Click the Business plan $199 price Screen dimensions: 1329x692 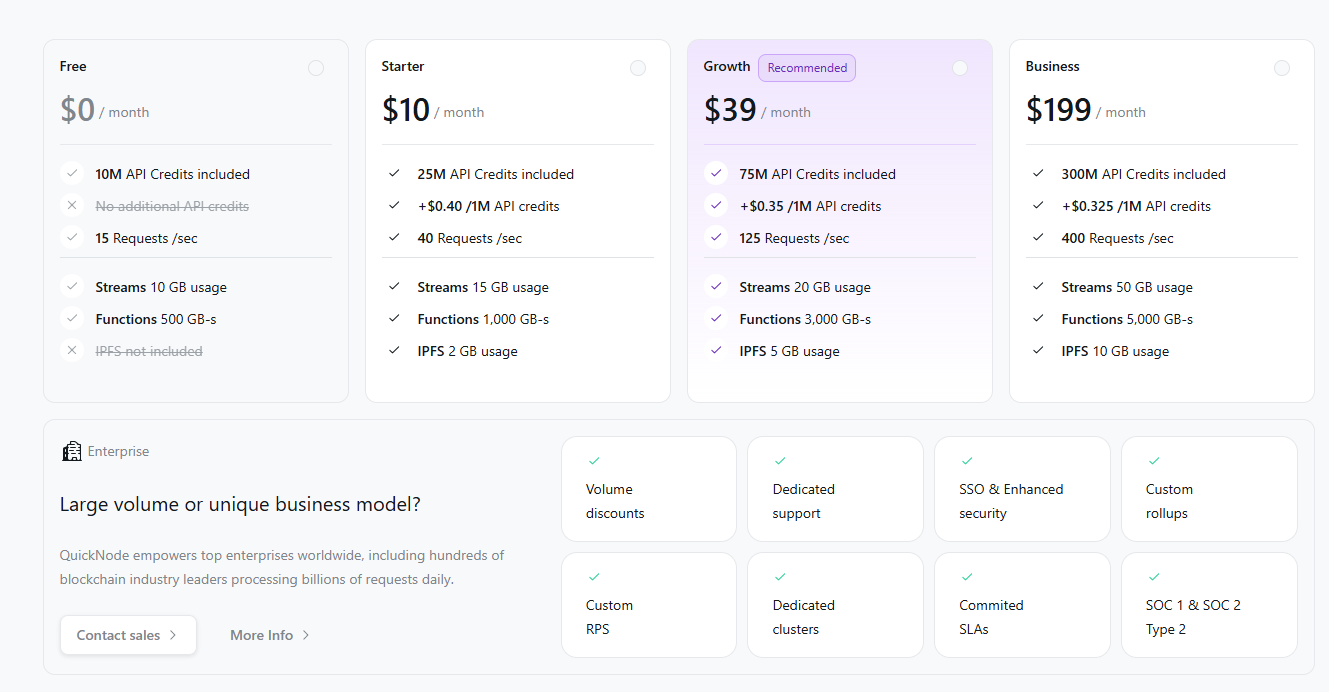click(x=1059, y=110)
